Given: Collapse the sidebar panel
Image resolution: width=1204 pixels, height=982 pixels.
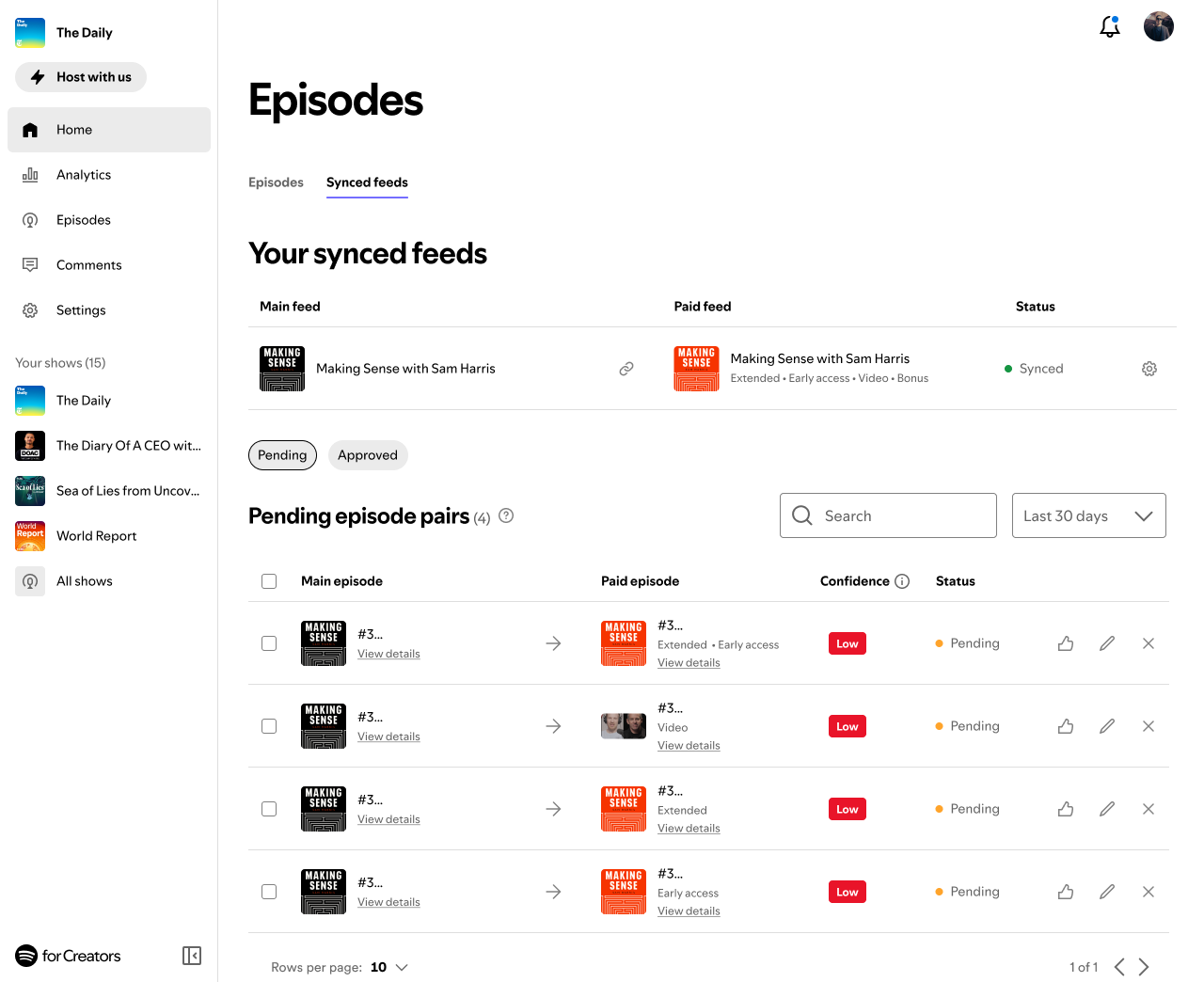Looking at the screenshot, I should tap(192, 956).
